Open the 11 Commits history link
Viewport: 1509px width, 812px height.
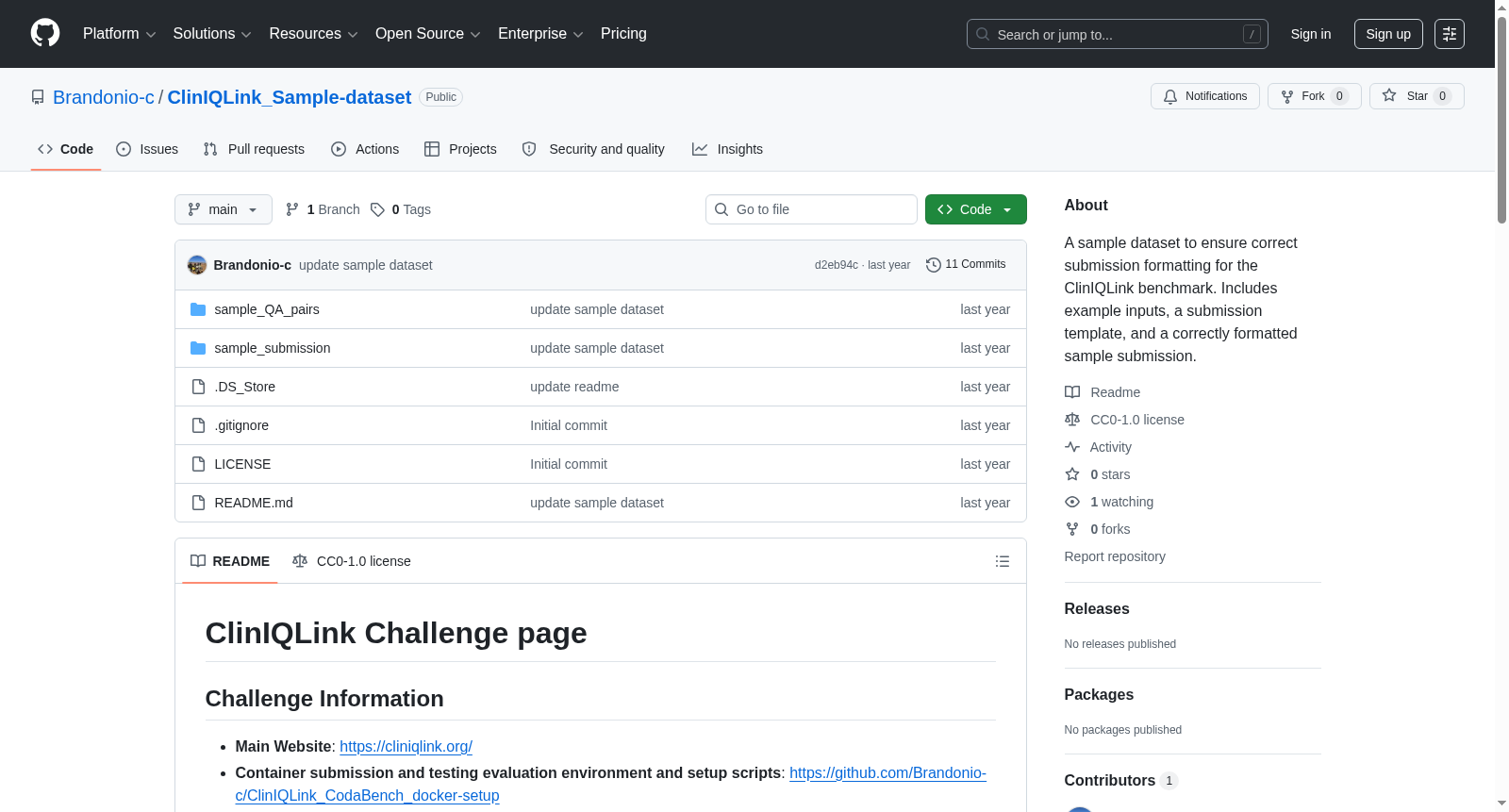coord(966,265)
